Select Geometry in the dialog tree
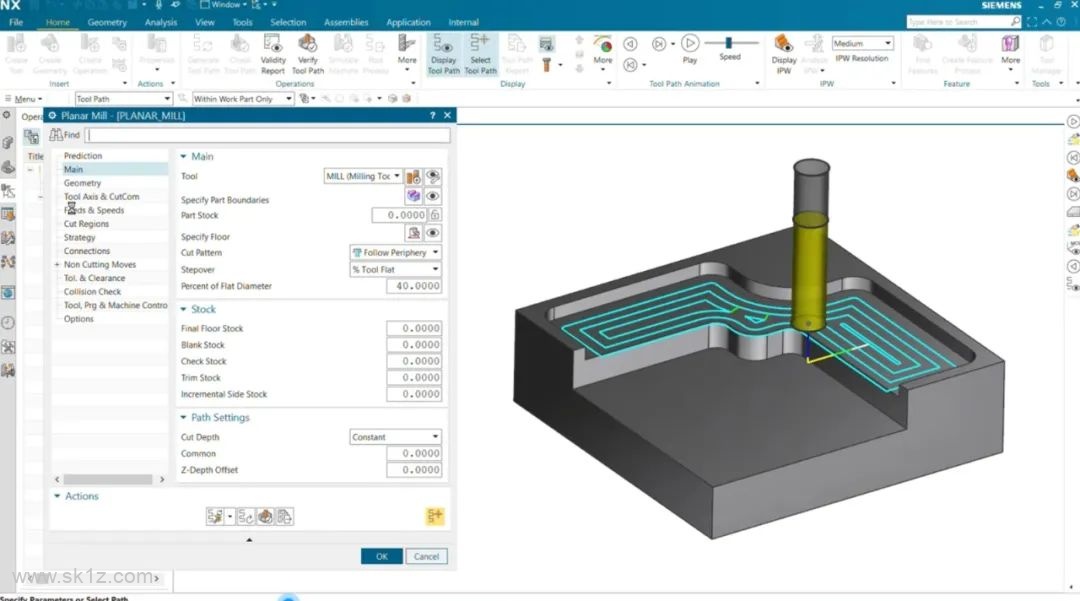 click(x=83, y=183)
